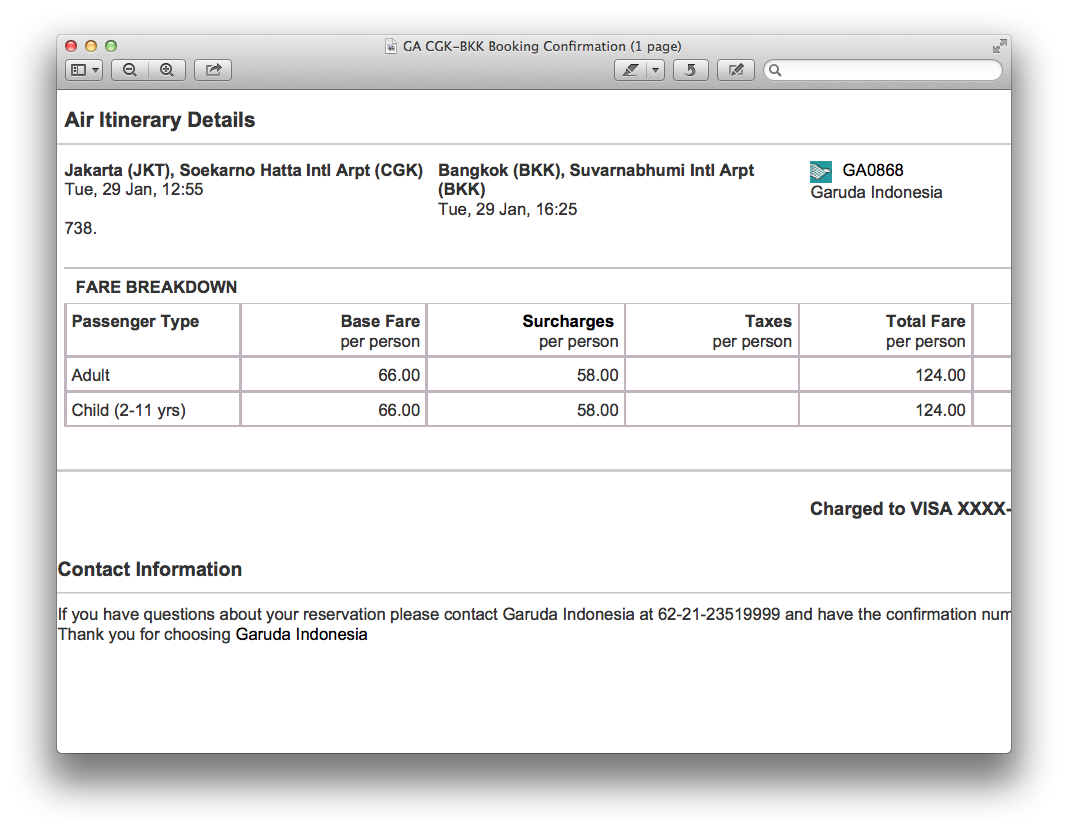The image size is (1068, 832).
Task: Click arrival time 'Tue, 29 Jan, 16:25'
Action: pos(507,209)
